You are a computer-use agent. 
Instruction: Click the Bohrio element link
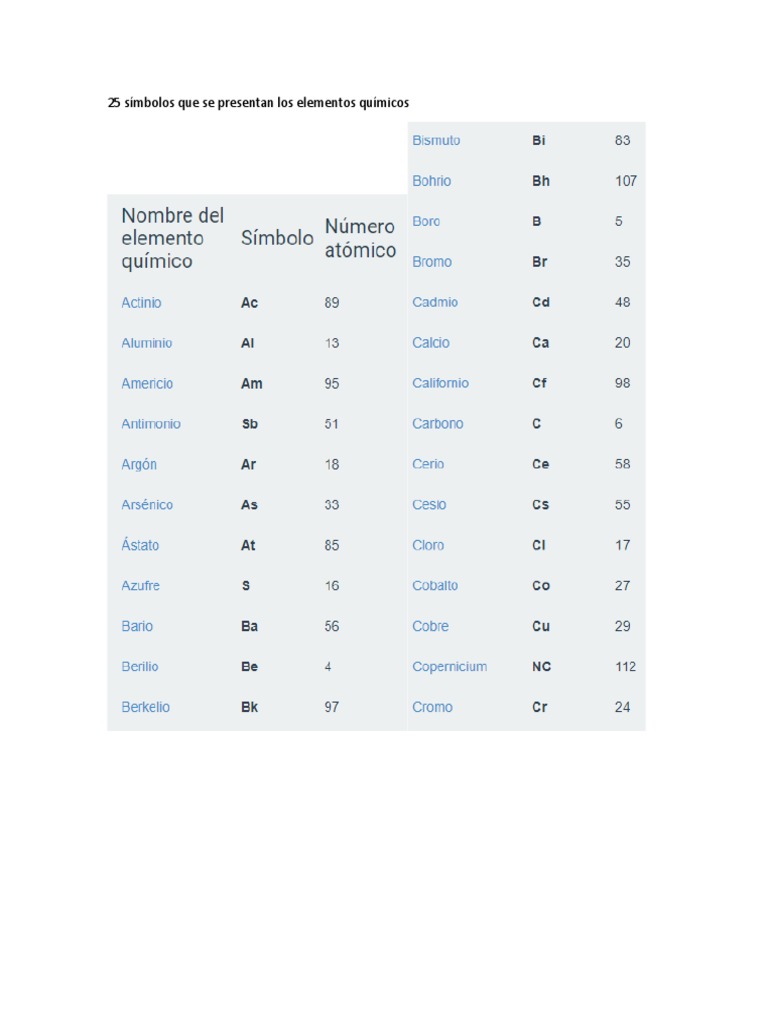(x=431, y=181)
